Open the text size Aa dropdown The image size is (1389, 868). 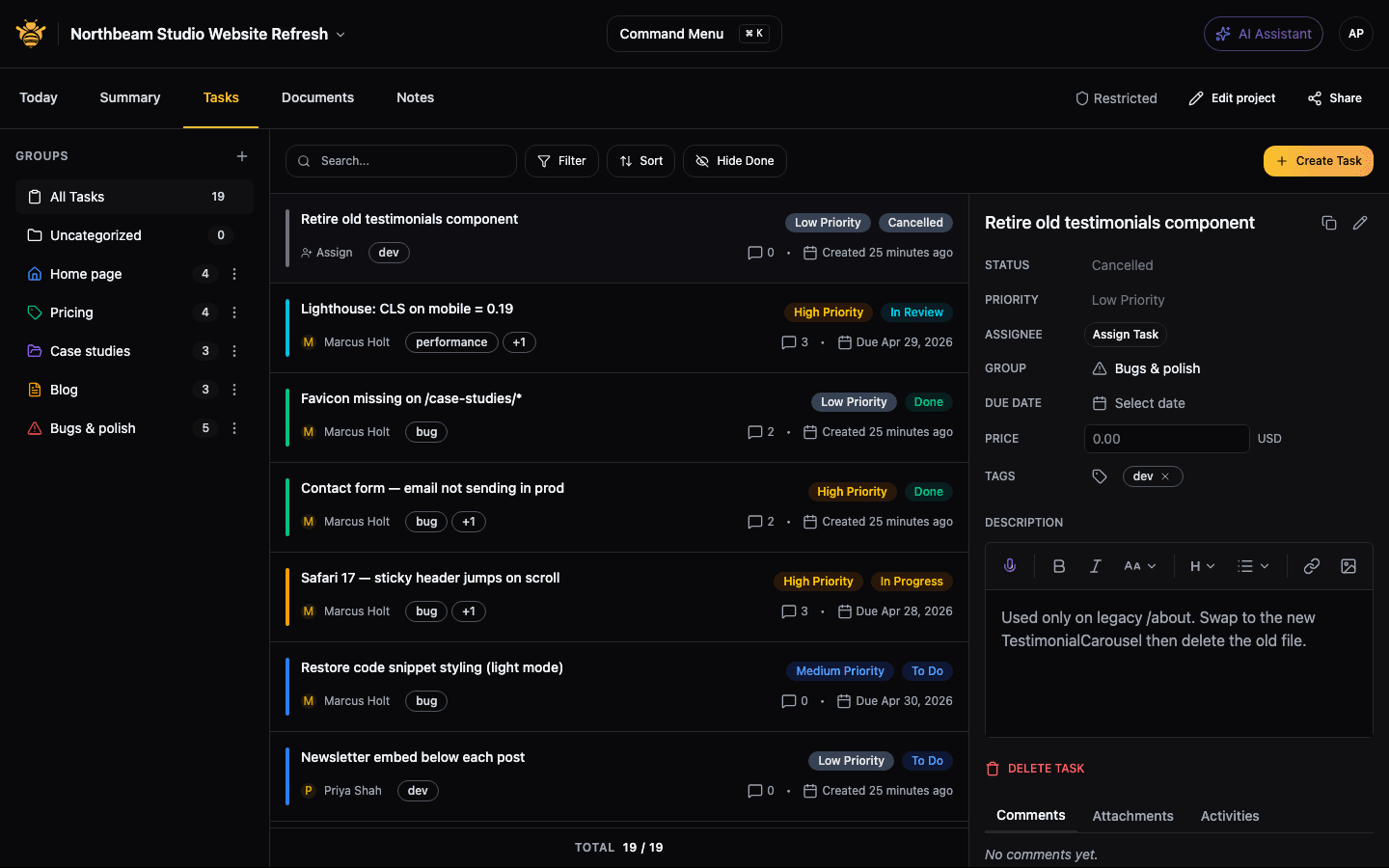coord(1139,565)
